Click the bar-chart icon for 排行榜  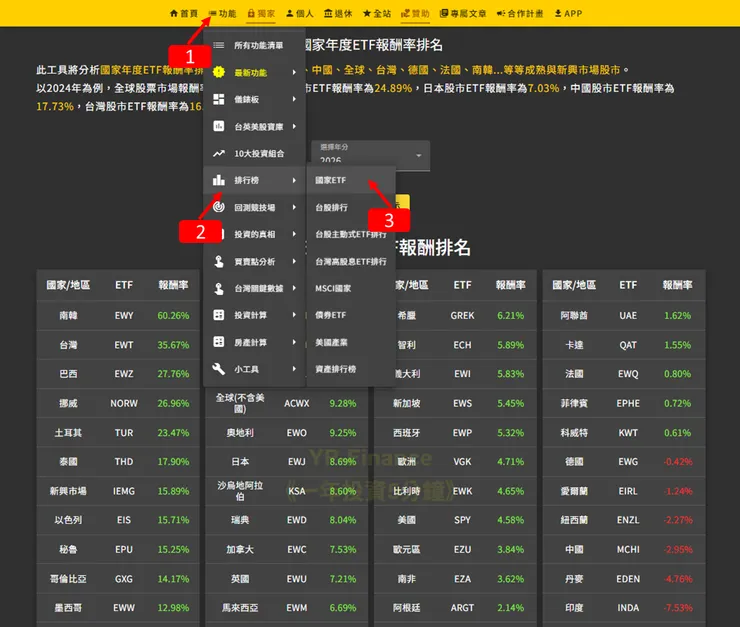click(219, 180)
